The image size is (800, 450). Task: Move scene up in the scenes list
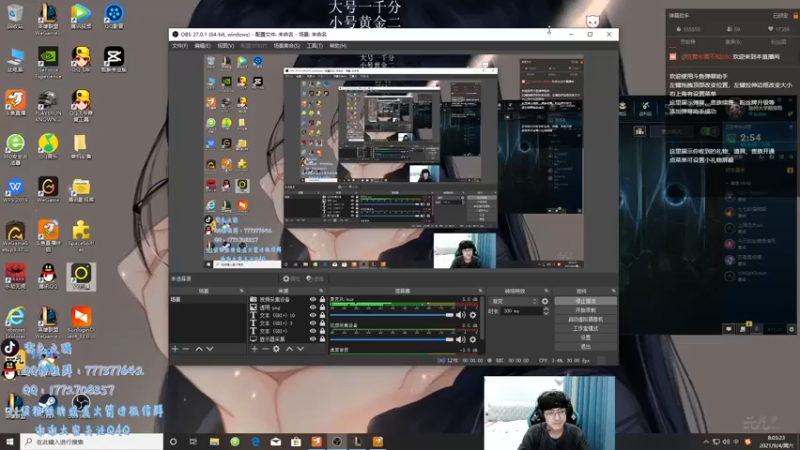click(199, 349)
